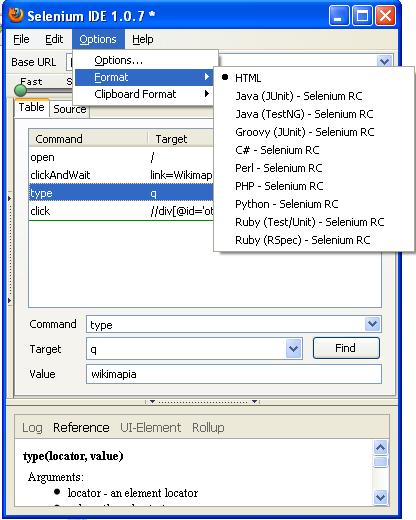Switch to the Source tab
Screen dimensions: 416x520
[x=70, y=109]
